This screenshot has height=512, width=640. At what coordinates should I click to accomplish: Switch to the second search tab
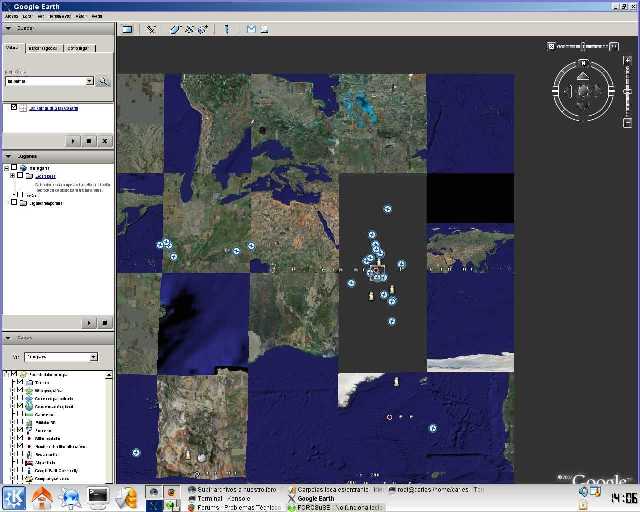tap(42, 48)
